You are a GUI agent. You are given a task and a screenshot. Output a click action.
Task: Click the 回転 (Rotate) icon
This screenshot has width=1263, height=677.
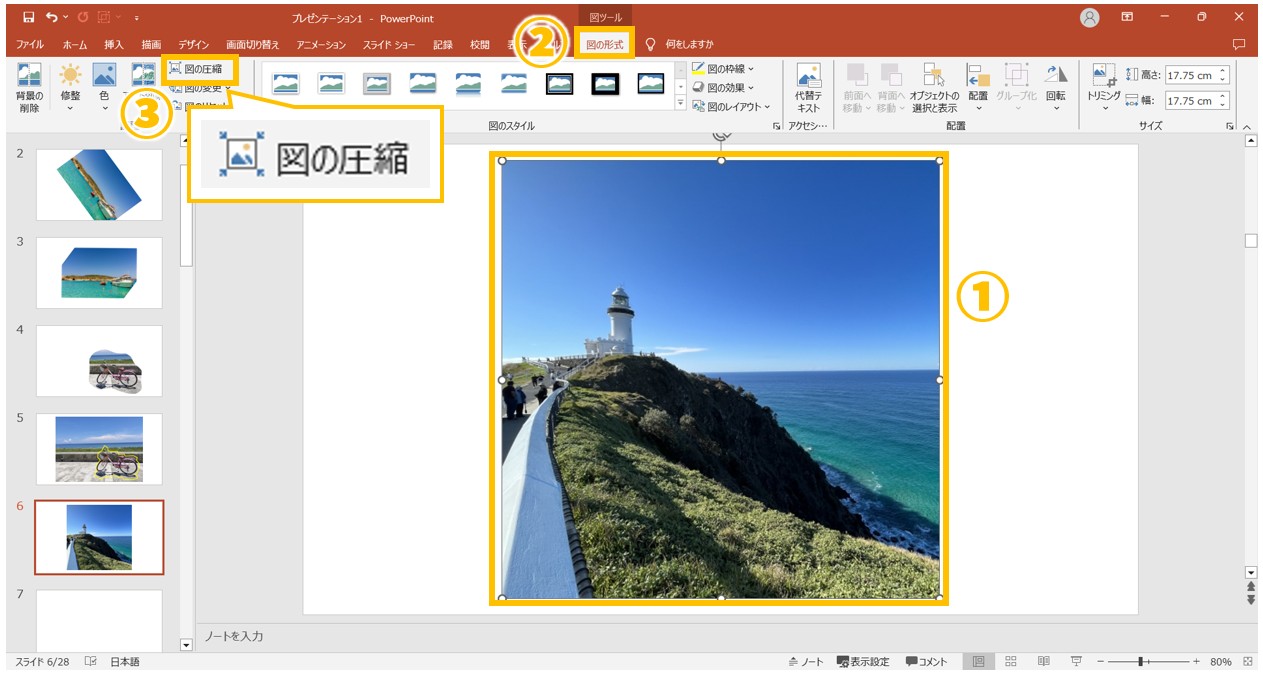tap(1055, 85)
